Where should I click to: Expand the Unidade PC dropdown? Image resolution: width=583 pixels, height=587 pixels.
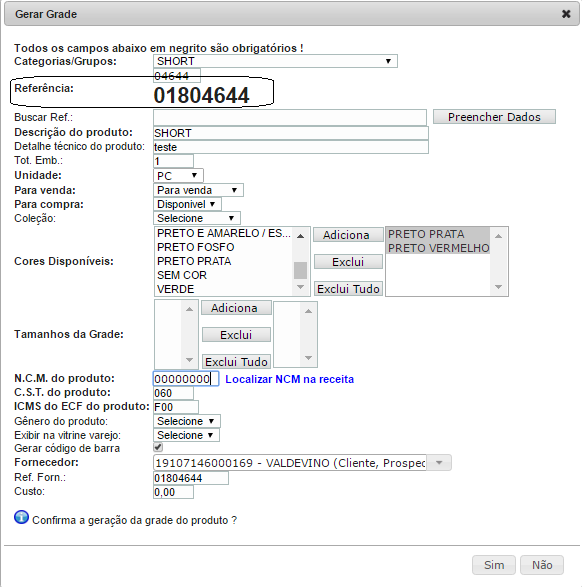pyautogui.click(x=178, y=175)
